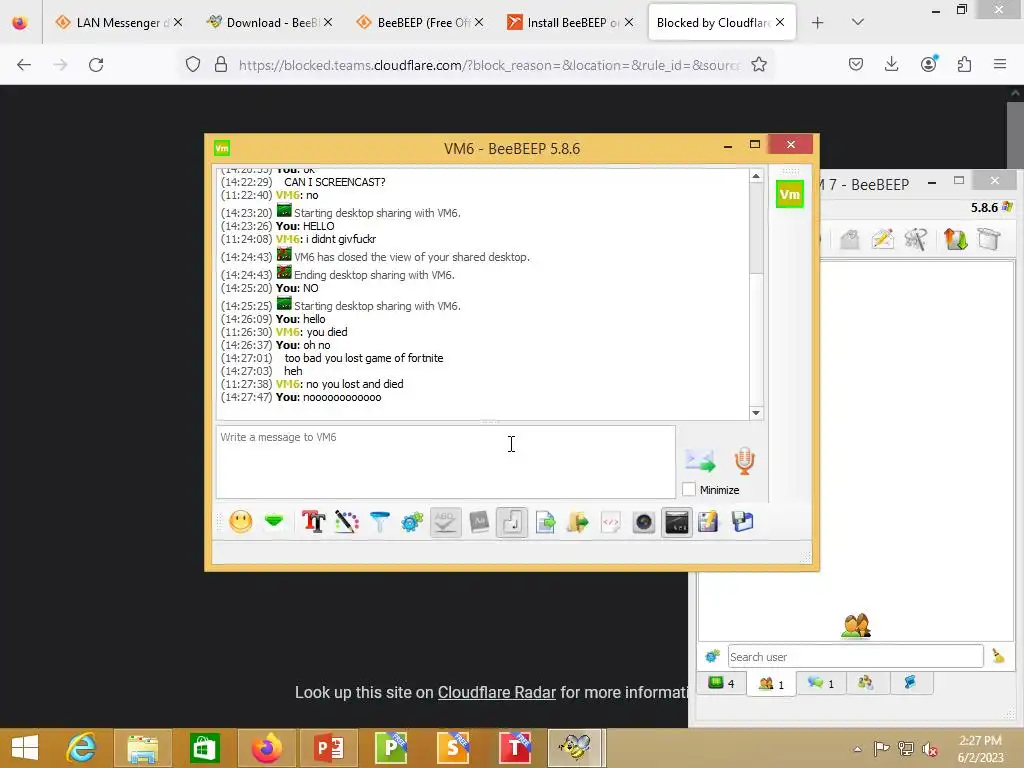1024x768 pixels.
Task: Open Internet Explorer from taskbar
Action: [x=82, y=748]
